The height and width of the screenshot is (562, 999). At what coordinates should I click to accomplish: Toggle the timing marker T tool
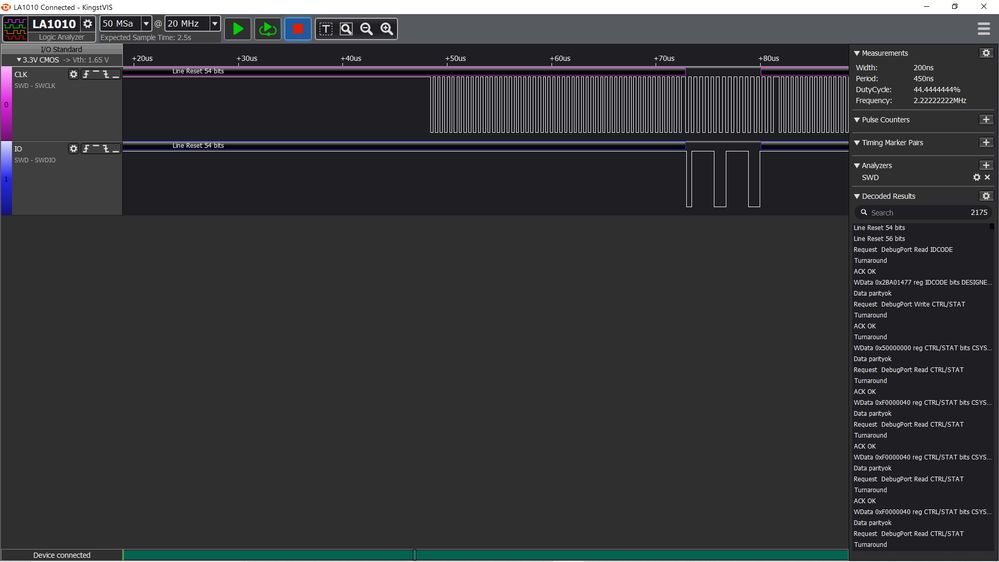tap(326, 29)
